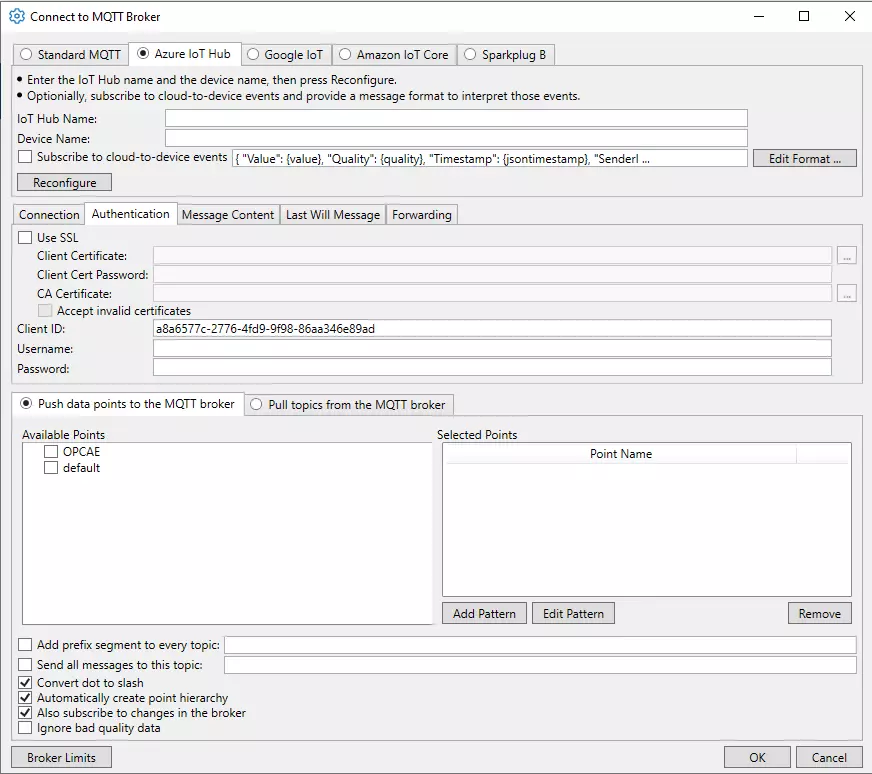Viewport: 872px width, 774px height.
Task: Click the prefix segment text field
Action: coord(540,645)
